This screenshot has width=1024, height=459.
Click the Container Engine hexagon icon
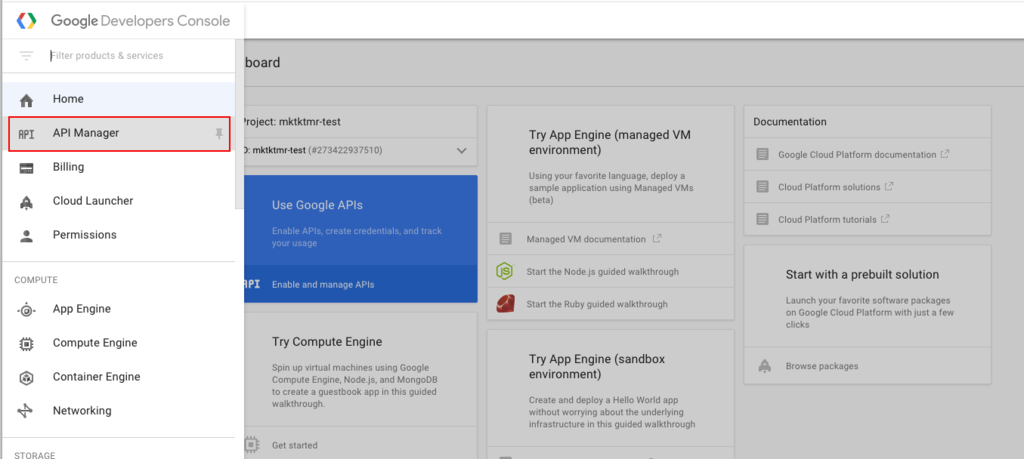point(26,377)
